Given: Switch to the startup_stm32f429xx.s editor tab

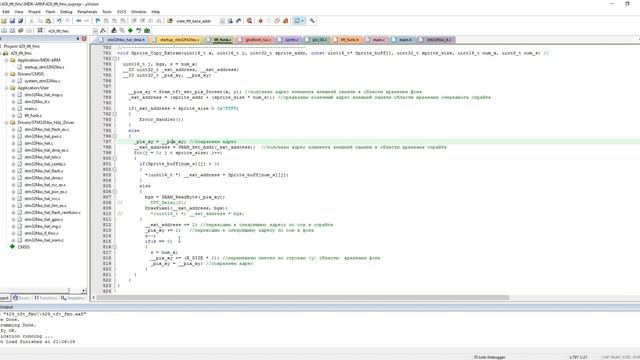Looking at the screenshot, I should click(176, 40).
